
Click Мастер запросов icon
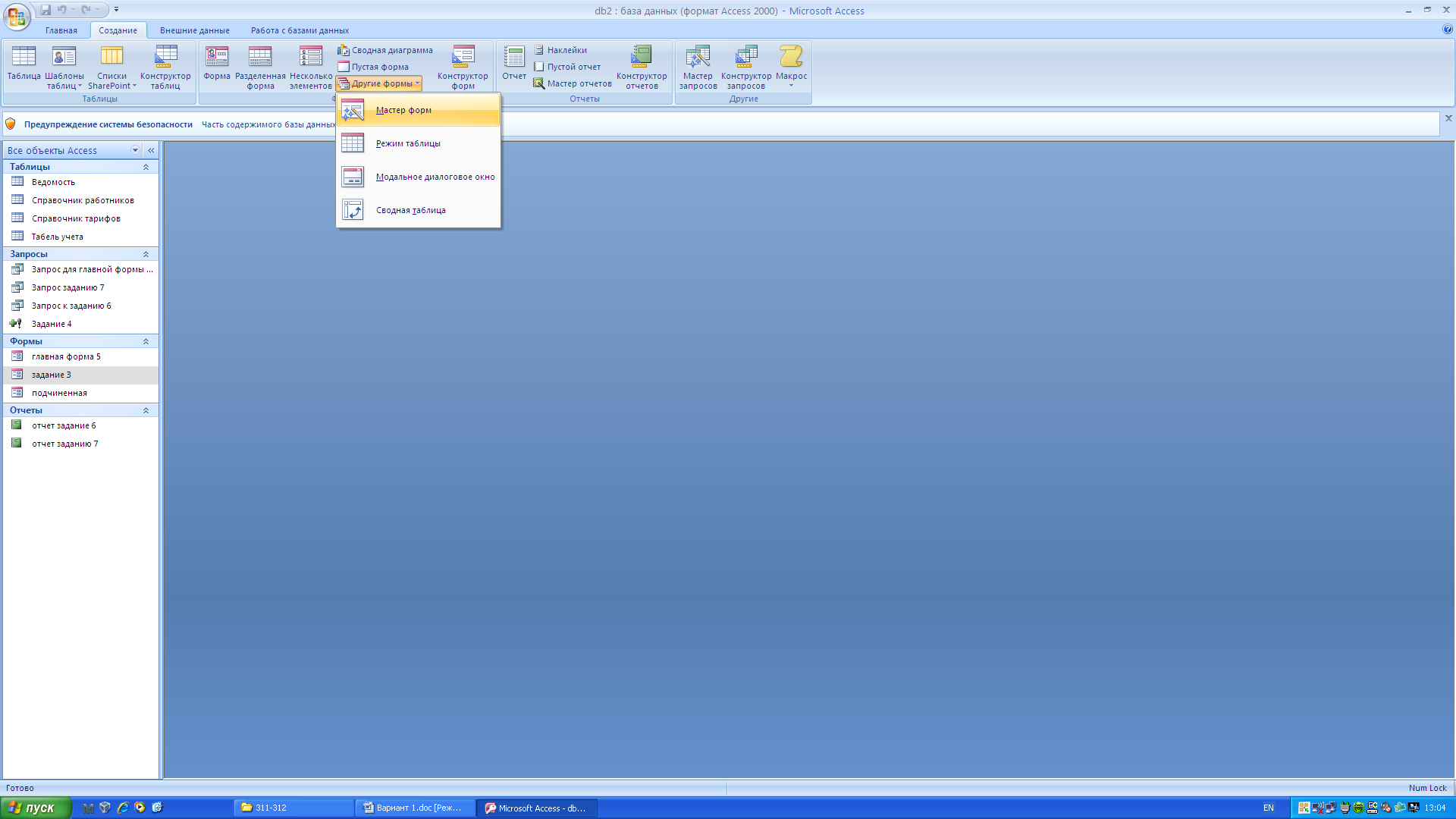coord(698,67)
